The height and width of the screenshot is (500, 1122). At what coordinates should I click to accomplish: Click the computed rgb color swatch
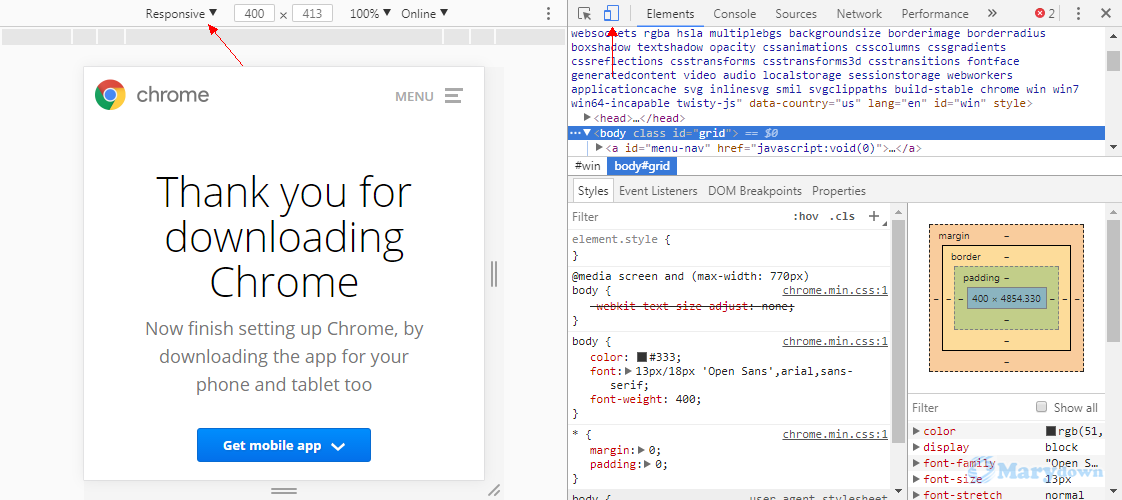pyautogui.click(x=1050, y=431)
